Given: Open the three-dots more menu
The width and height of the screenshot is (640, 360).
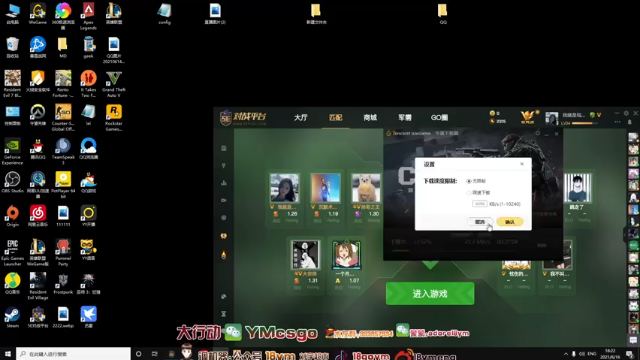Looking at the screenshot, I should pyautogui.click(x=617, y=122).
